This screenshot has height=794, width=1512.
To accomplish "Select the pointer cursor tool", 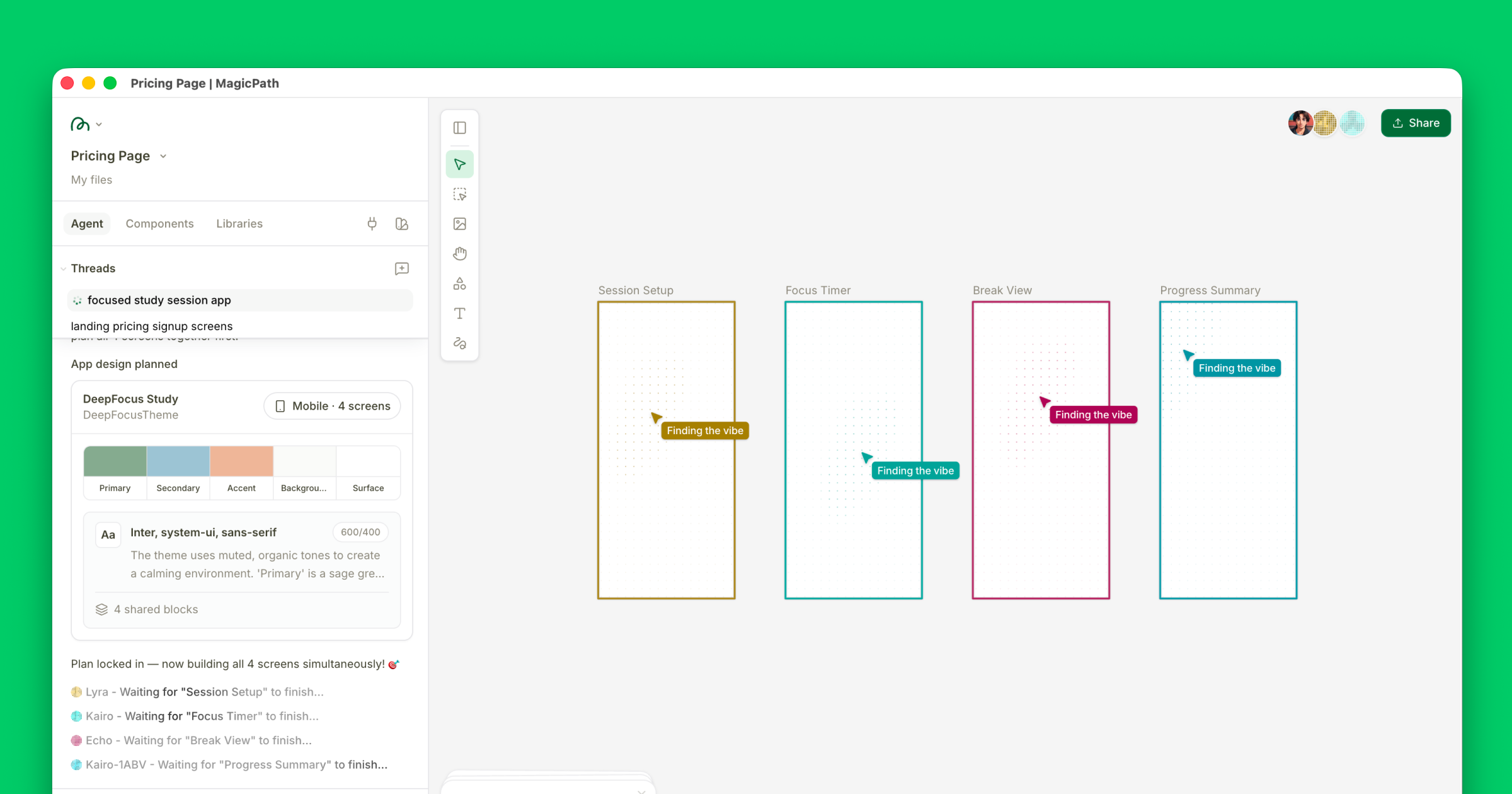I will (x=460, y=164).
